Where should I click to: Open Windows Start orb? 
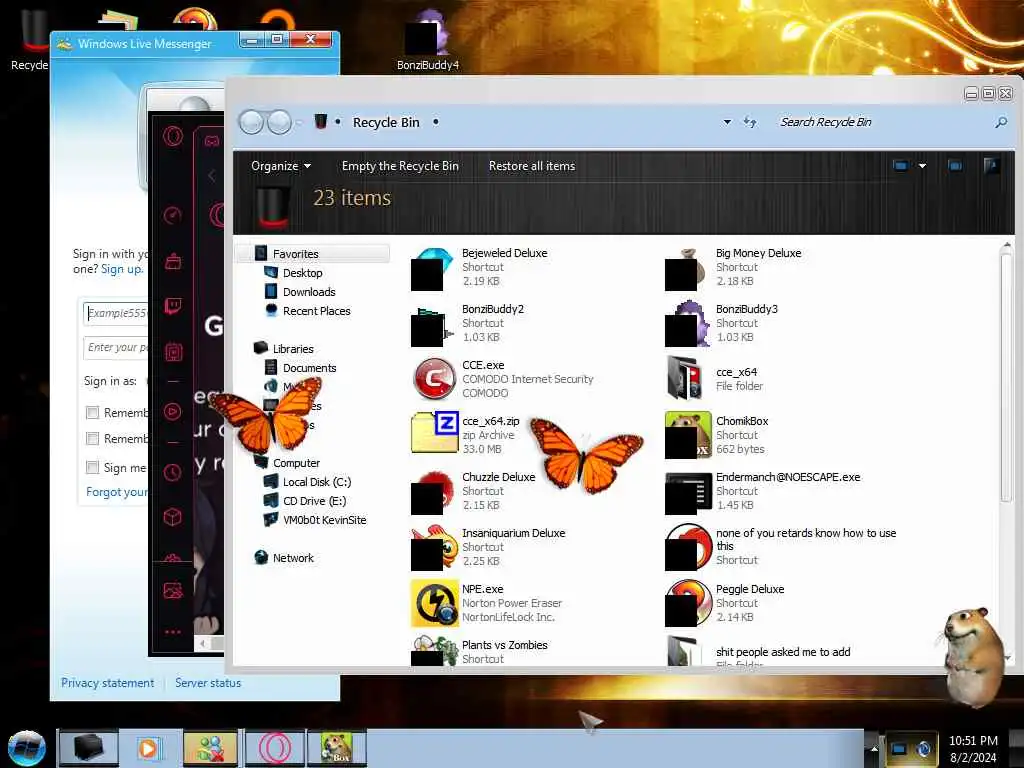coord(27,748)
